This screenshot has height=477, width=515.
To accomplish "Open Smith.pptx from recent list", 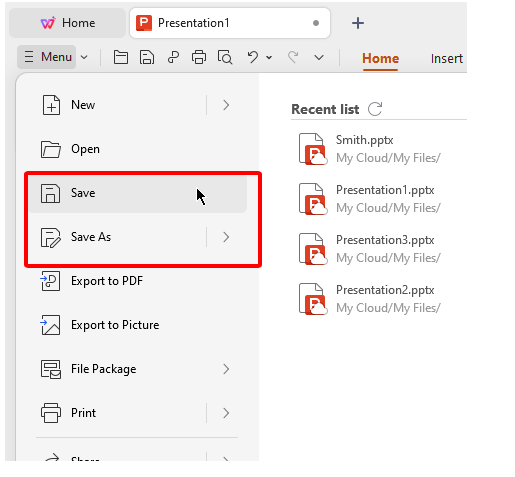I will click(x=379, y=149).
